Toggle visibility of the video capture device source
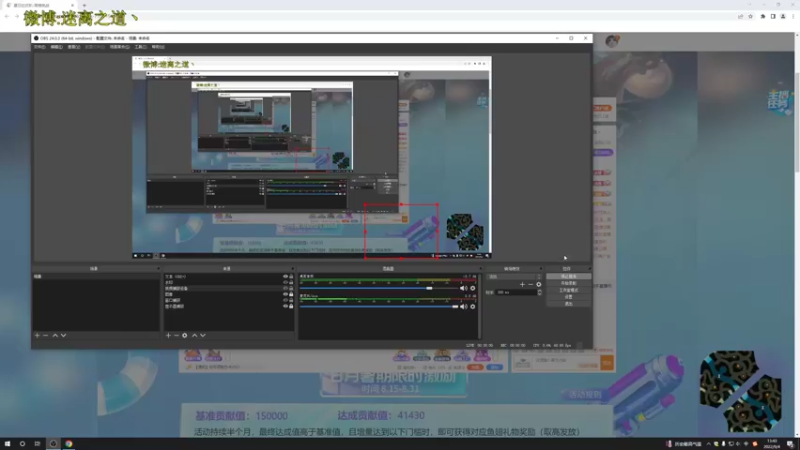The image size is (800, 450). (285, 288)
